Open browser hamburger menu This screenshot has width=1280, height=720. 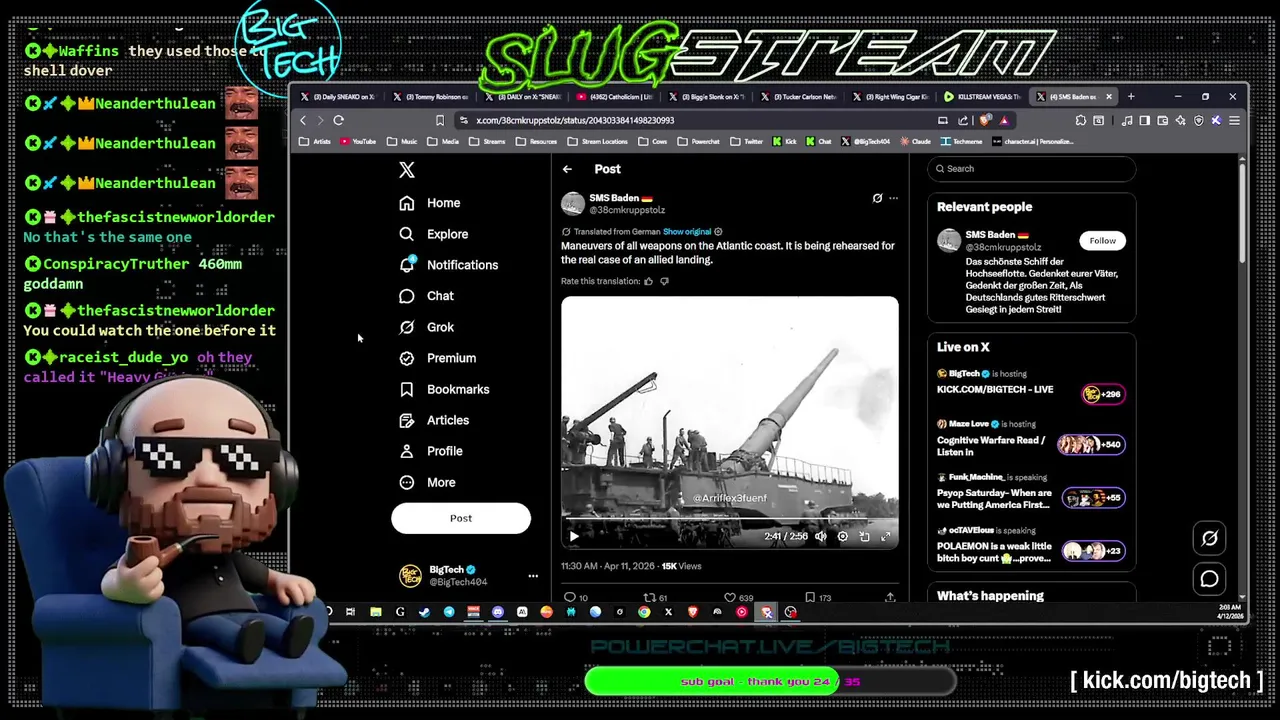coord(1234,120)
